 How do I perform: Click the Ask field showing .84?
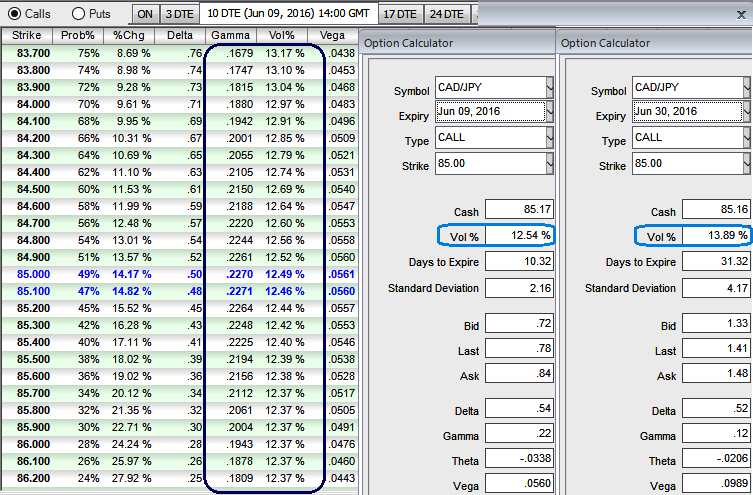(519, 373)
